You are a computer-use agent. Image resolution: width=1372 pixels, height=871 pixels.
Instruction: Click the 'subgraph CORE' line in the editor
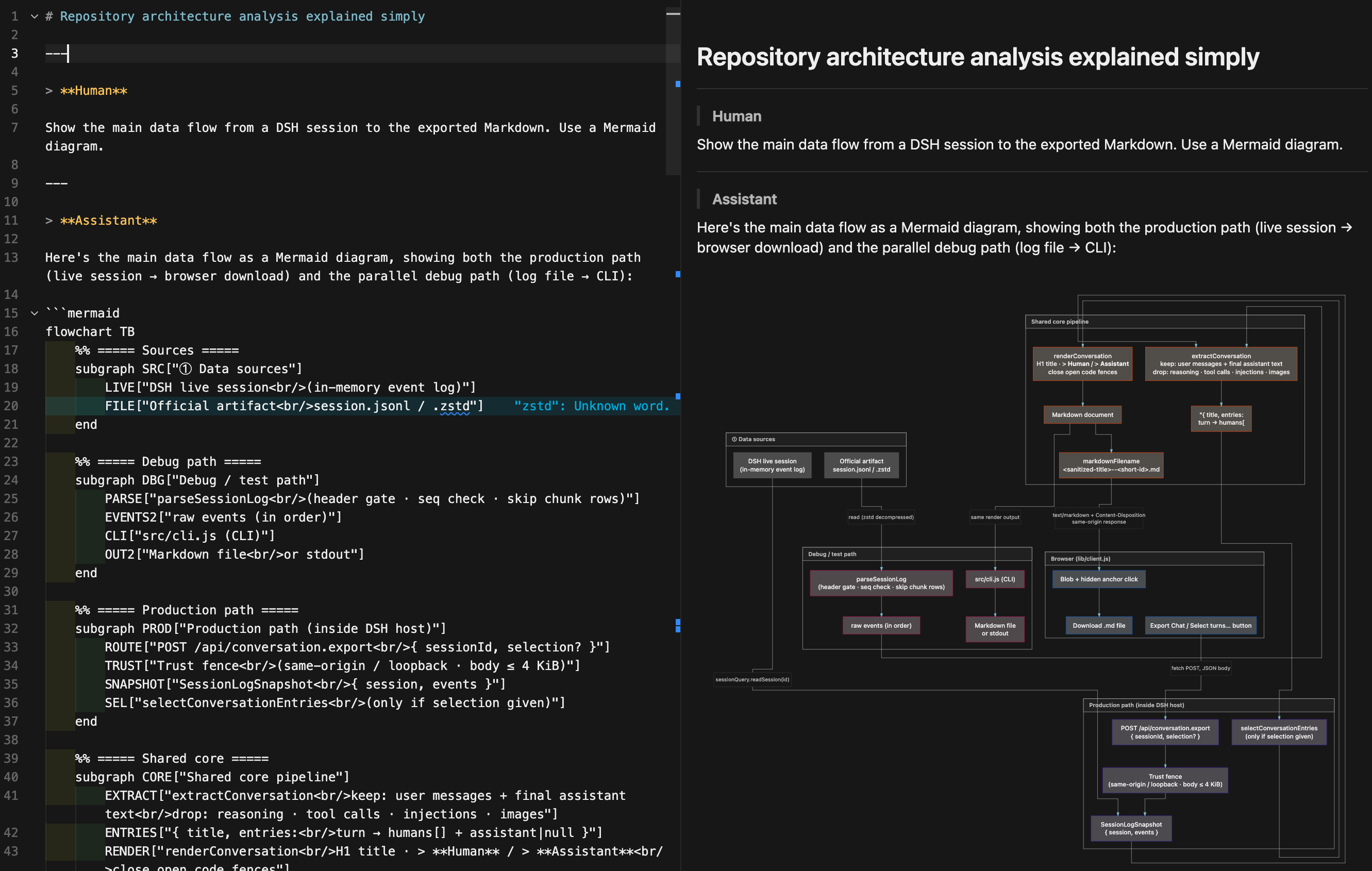[x=212, y=777]
